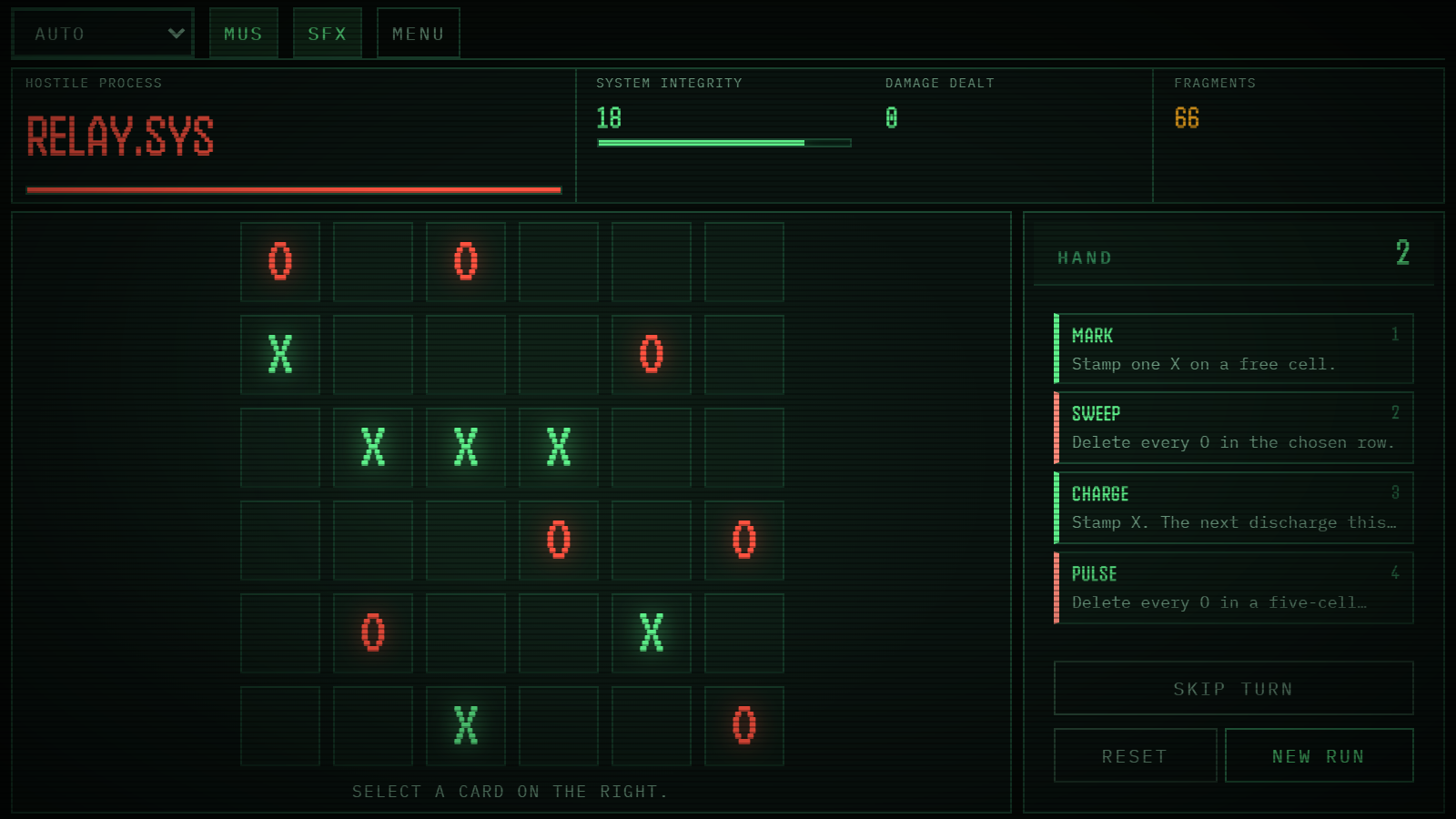Click empty cell in third row, first column
Screen dimensions: 1456x819
(280, 448)
